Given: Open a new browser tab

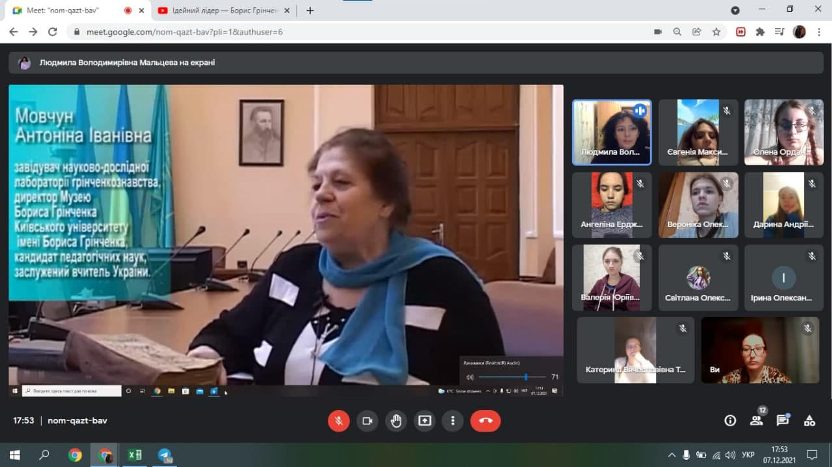Looking at the screenshot, I should point(310,10).
